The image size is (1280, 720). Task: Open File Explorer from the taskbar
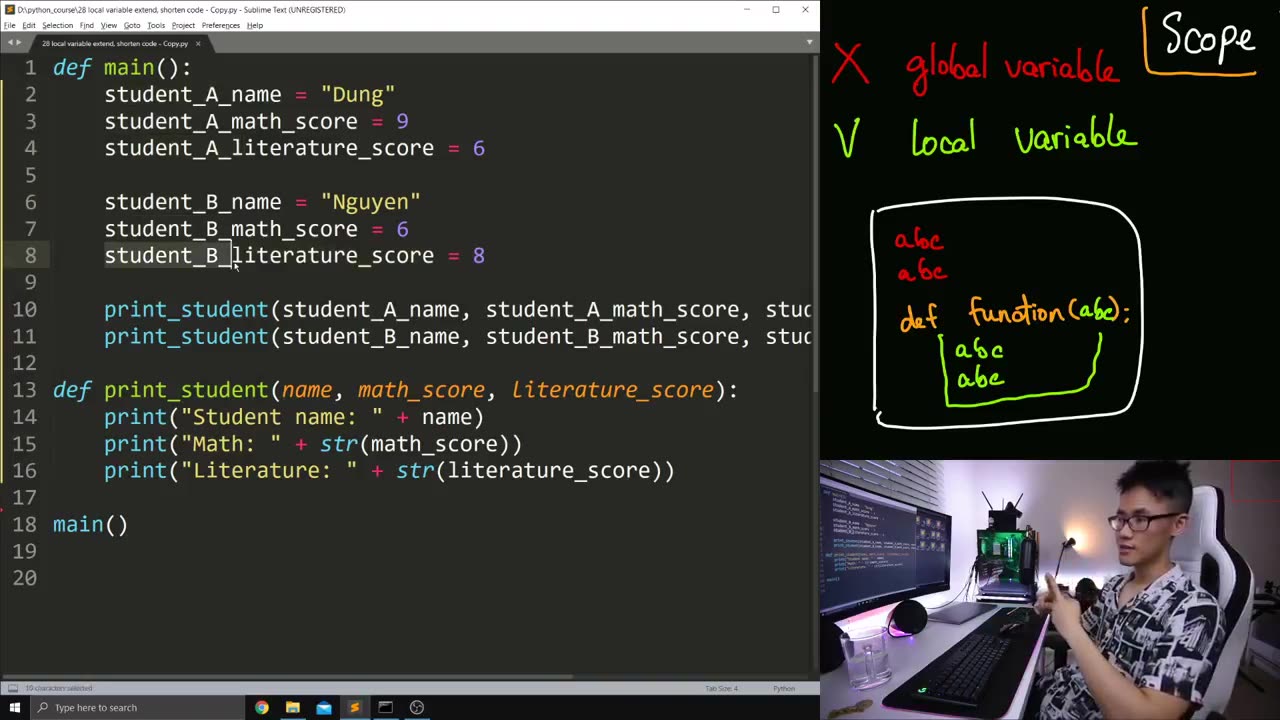292,707
